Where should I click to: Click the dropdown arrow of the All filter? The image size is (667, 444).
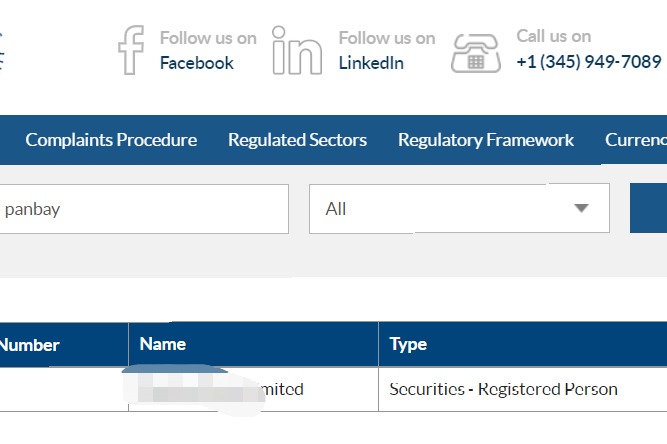click(x=580, y=209)
